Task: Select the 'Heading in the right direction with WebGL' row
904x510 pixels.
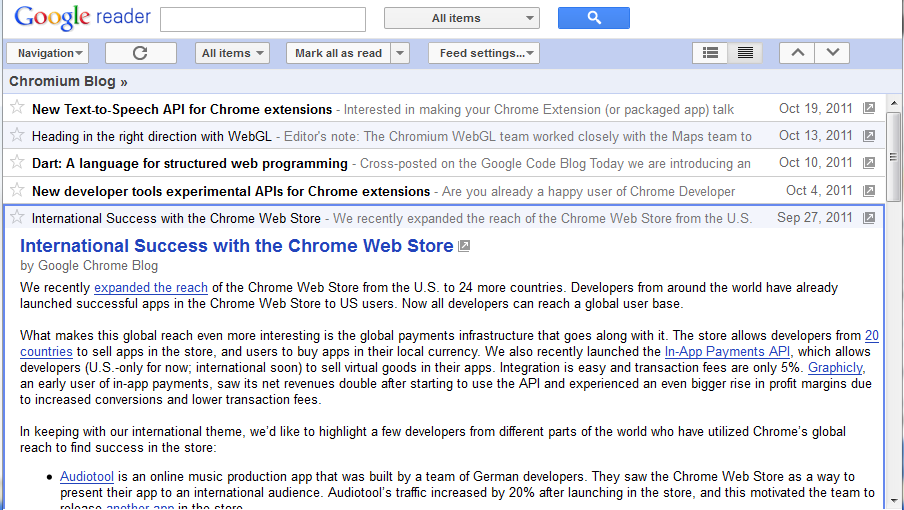Action: click(x=443, y=136)
